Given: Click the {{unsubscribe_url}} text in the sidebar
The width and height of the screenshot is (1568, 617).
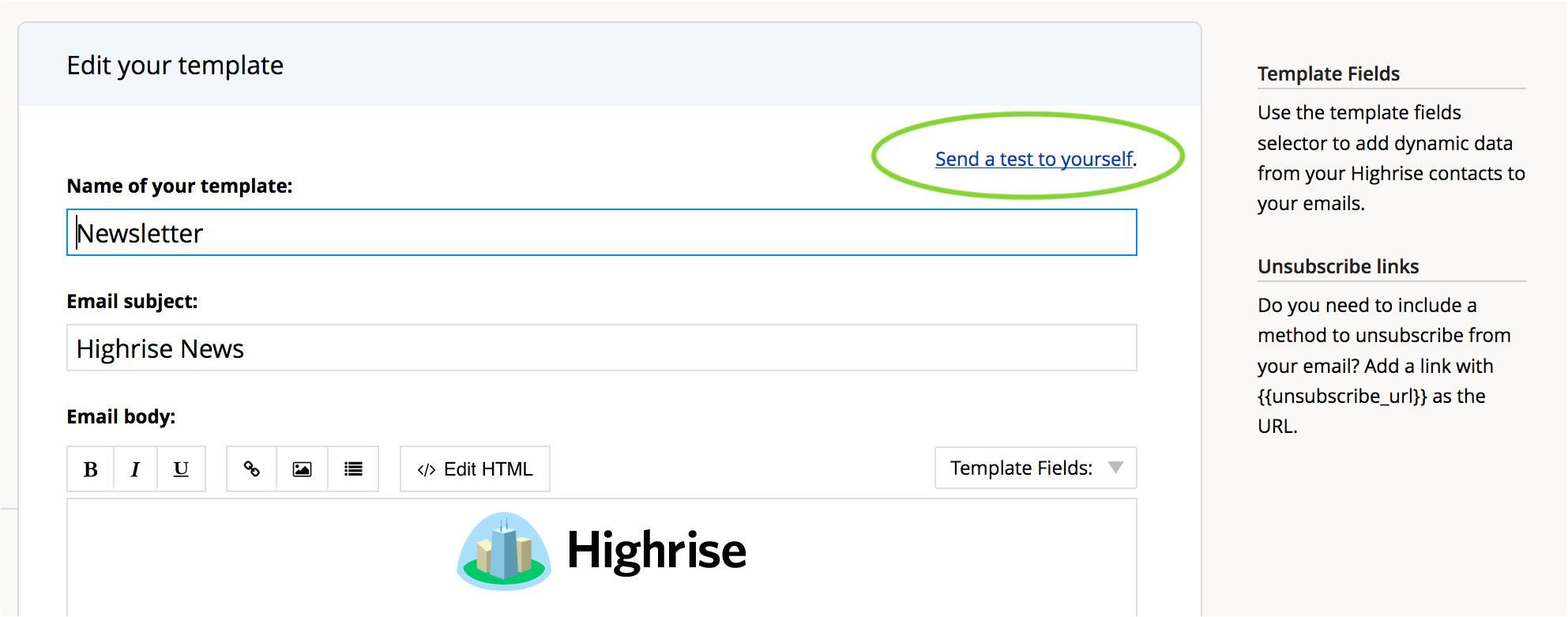Looking at the screenshot, I should (1342, 396).
